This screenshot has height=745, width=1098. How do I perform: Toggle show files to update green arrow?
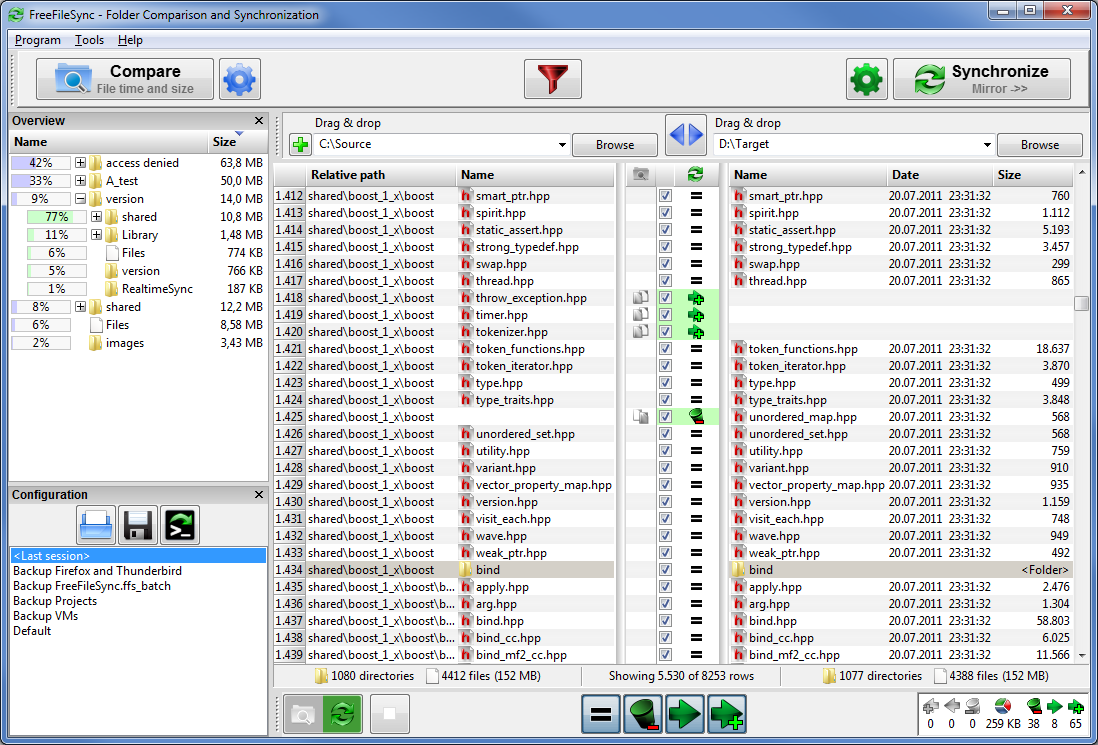click(x=685, y=714)
